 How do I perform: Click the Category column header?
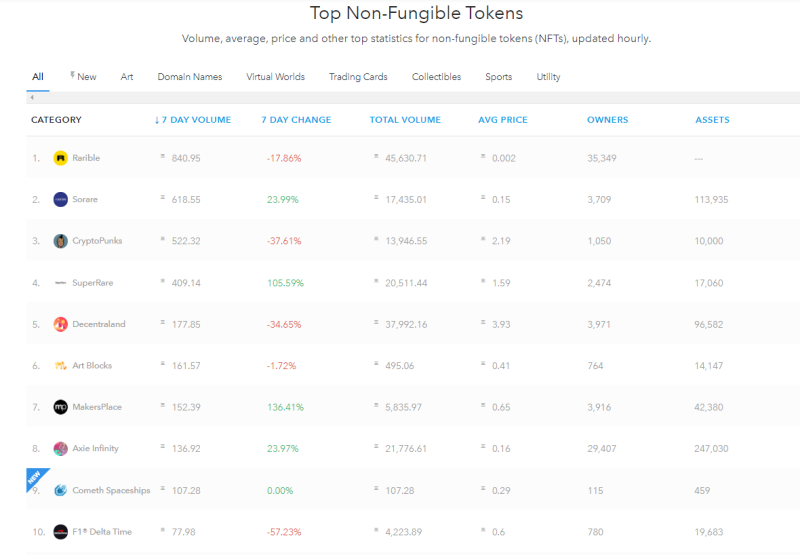(56, 120)
